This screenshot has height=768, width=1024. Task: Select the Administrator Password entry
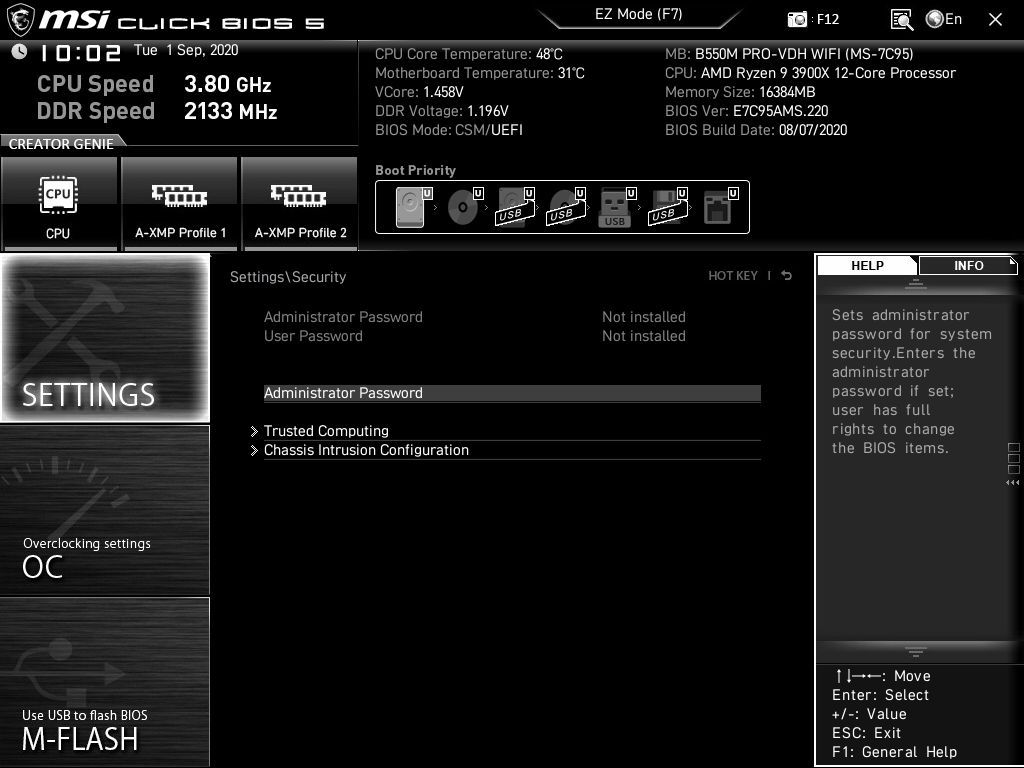(512, 393)
